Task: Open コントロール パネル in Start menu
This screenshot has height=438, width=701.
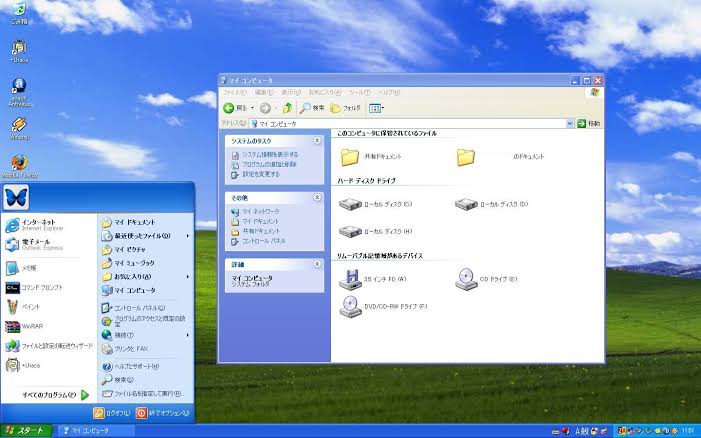Action: pos(145,308)
